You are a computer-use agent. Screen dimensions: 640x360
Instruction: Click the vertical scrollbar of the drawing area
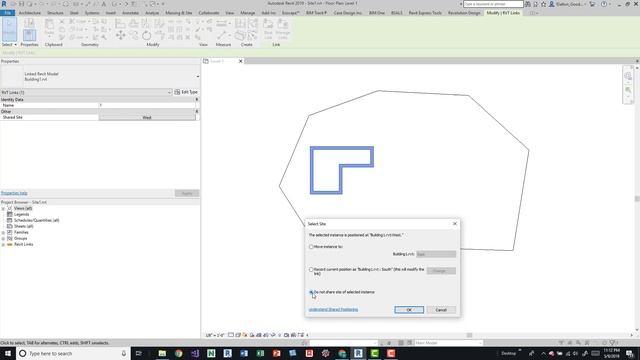click(x=637, y=198)
